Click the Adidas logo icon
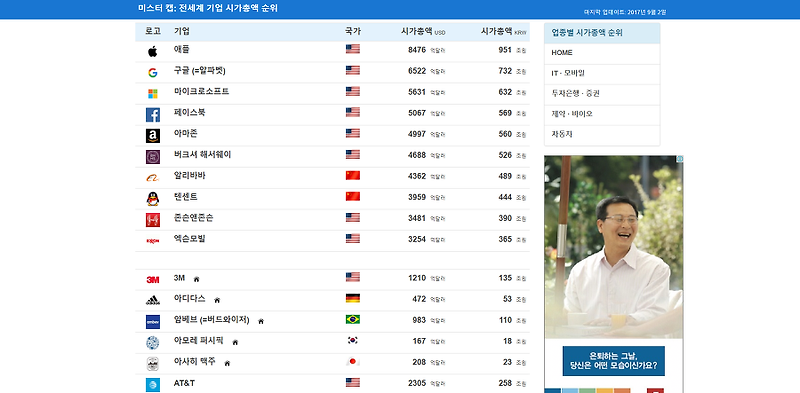 (x=153, y=301)
